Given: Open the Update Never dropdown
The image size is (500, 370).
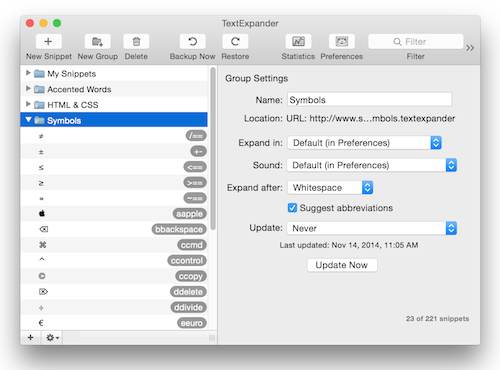Looking at the screenshot, I should [x=372, y=228].
